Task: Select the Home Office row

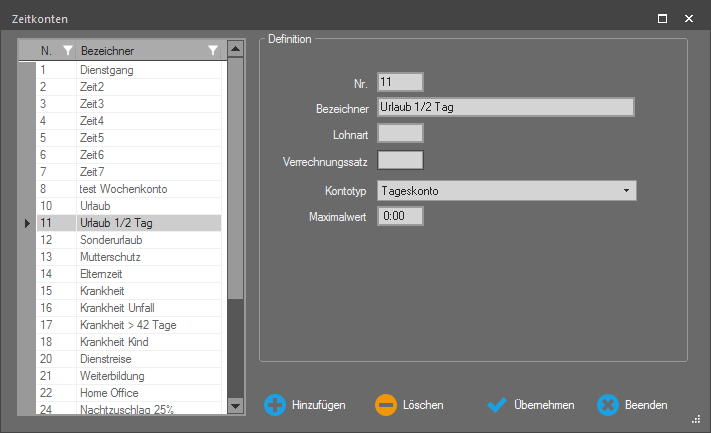Action: pyautogui.click(x=109, y=391)
